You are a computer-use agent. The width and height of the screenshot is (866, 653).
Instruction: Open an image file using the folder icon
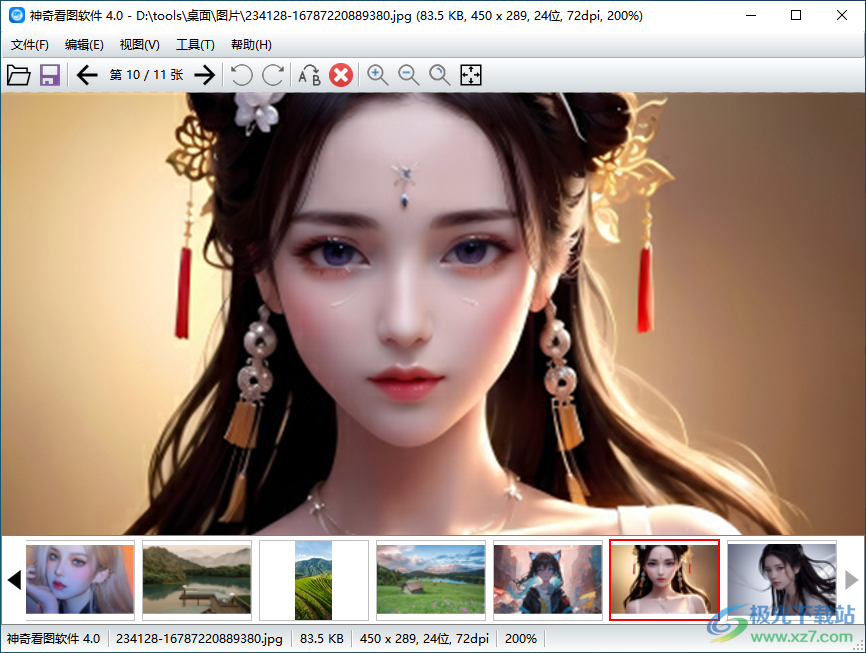coord(19,75)
